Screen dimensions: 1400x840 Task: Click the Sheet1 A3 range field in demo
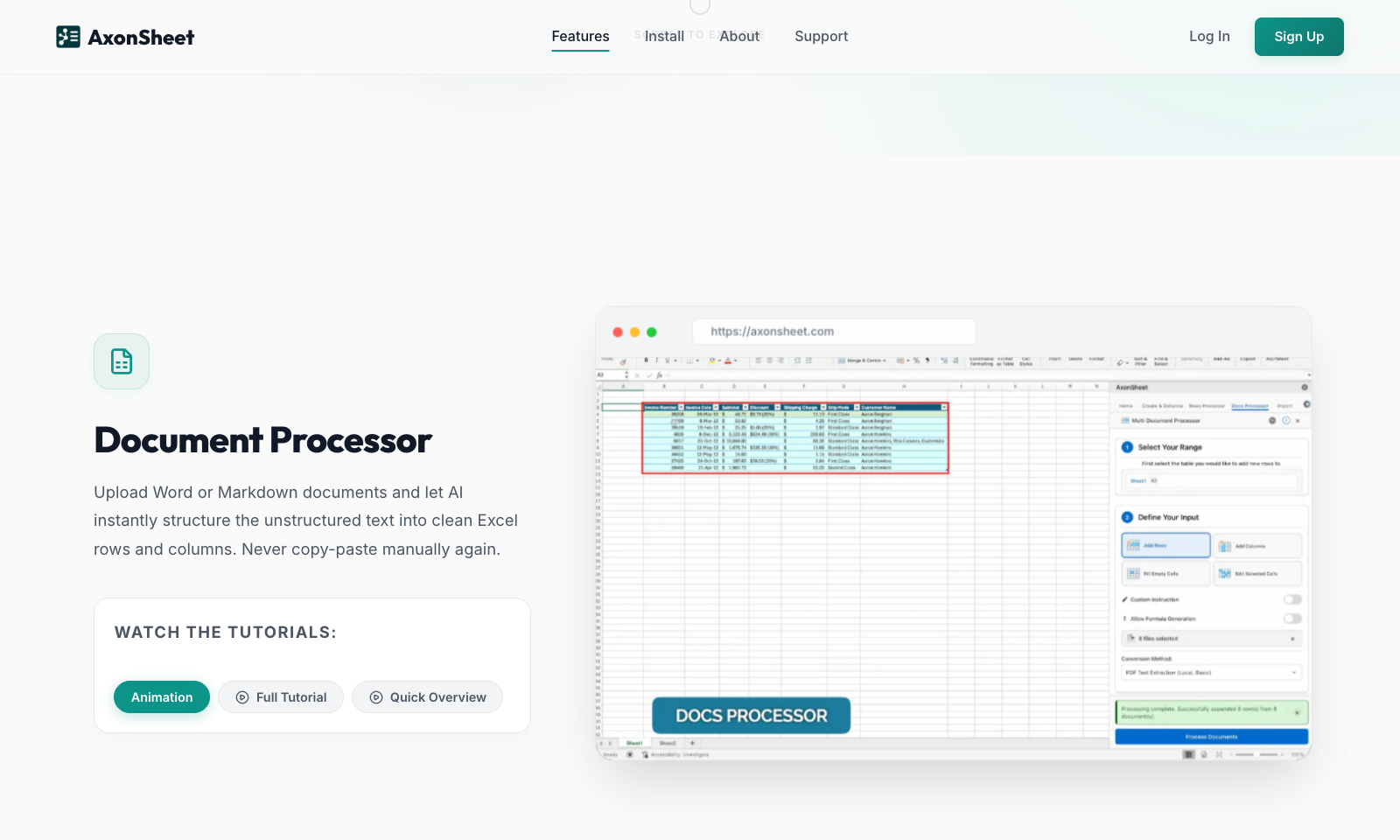(1212, 480)
